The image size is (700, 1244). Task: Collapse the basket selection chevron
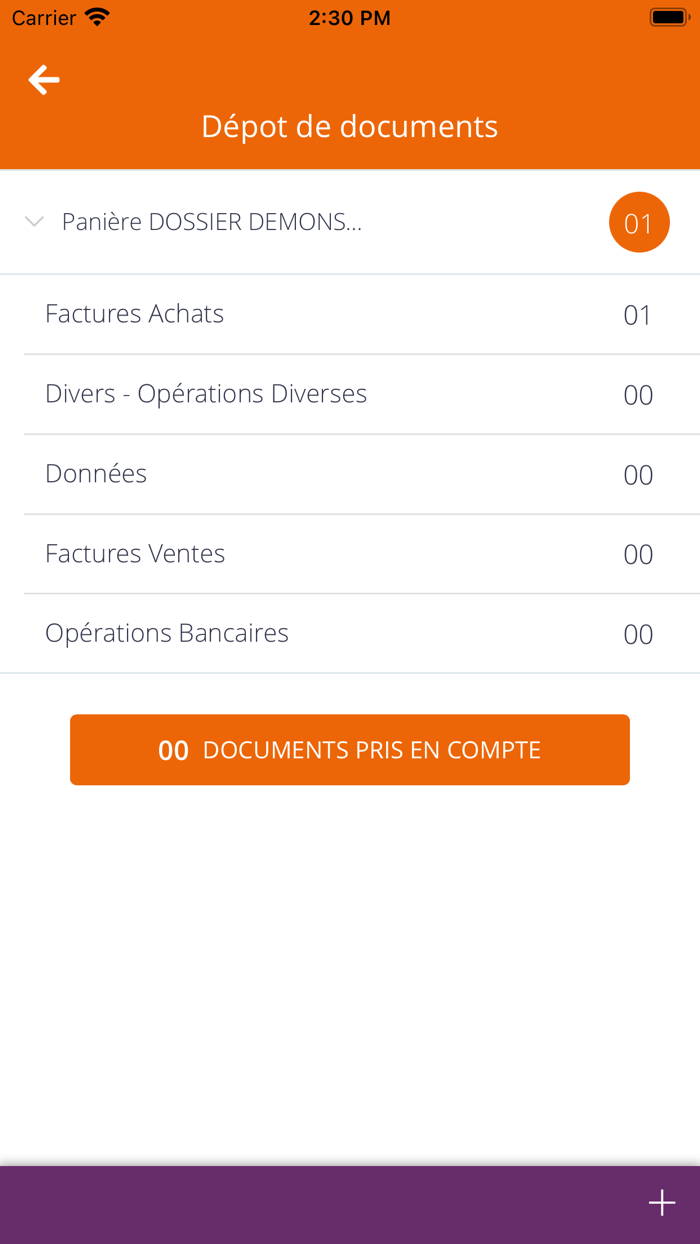pyautogui.click(x=33, y=222)
